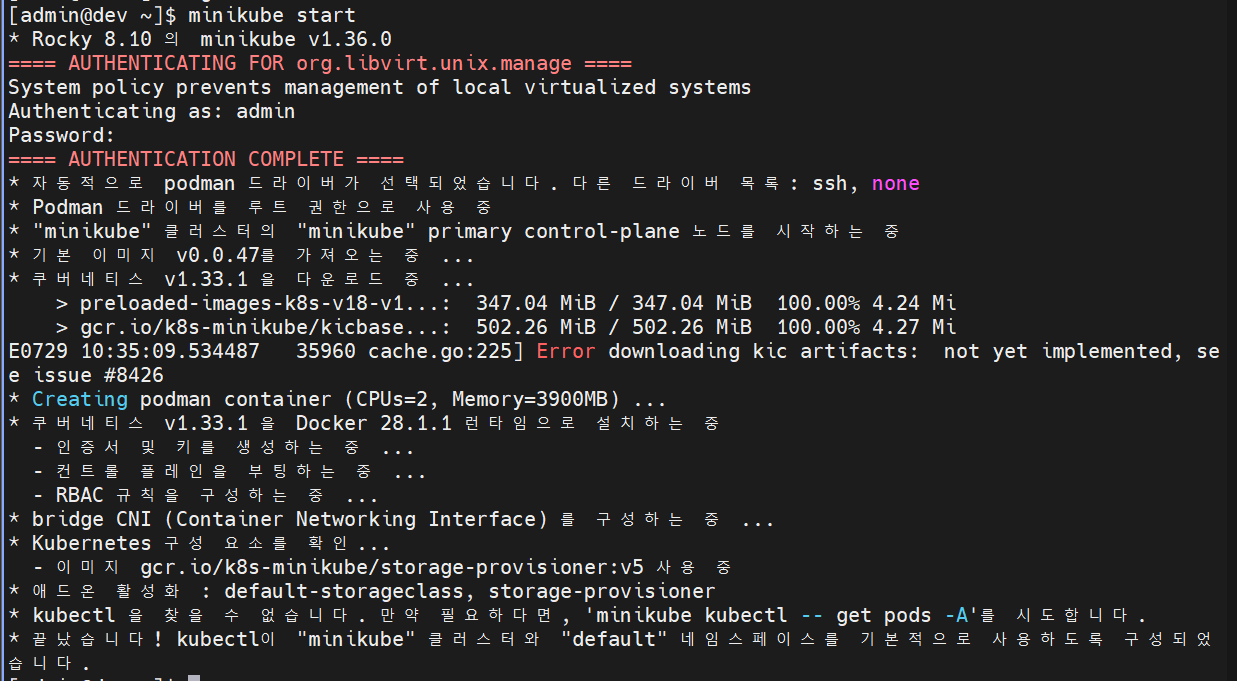The image size is (1237, 681).
Task: Click the magenta 'none' driver word
Action: [x=896, y=183]
